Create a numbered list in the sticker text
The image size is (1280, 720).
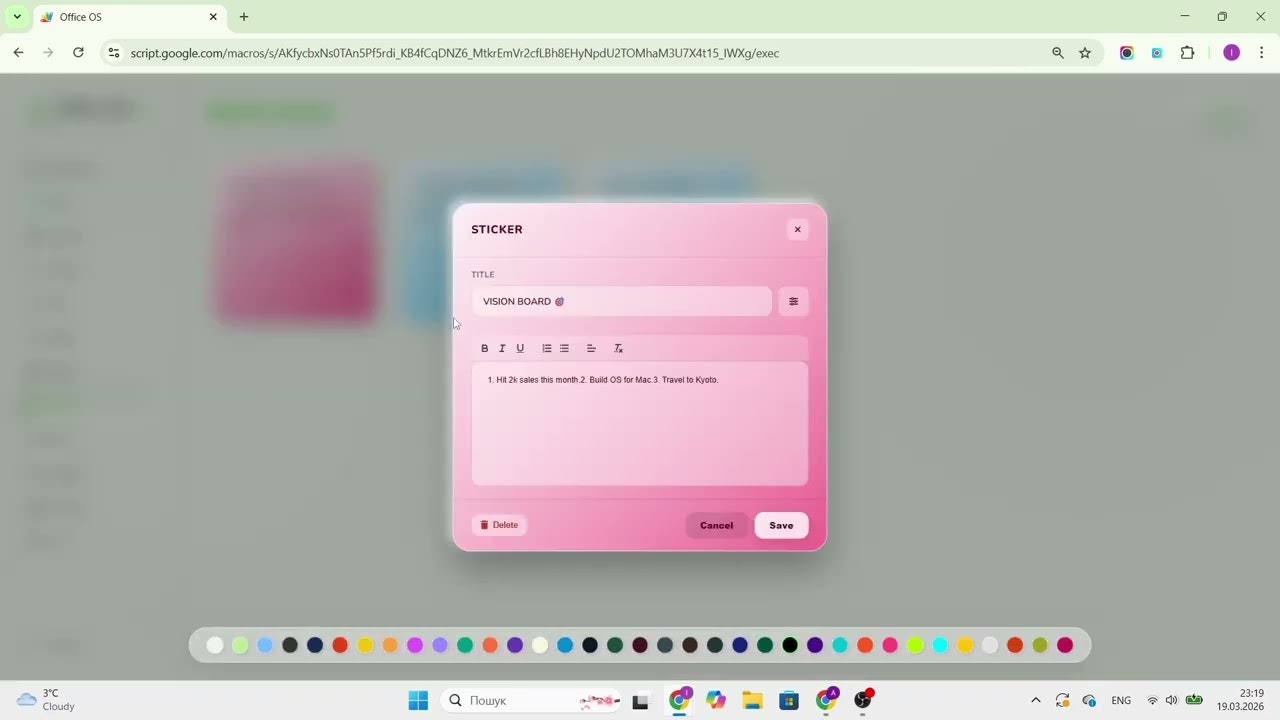coord(546,348)
